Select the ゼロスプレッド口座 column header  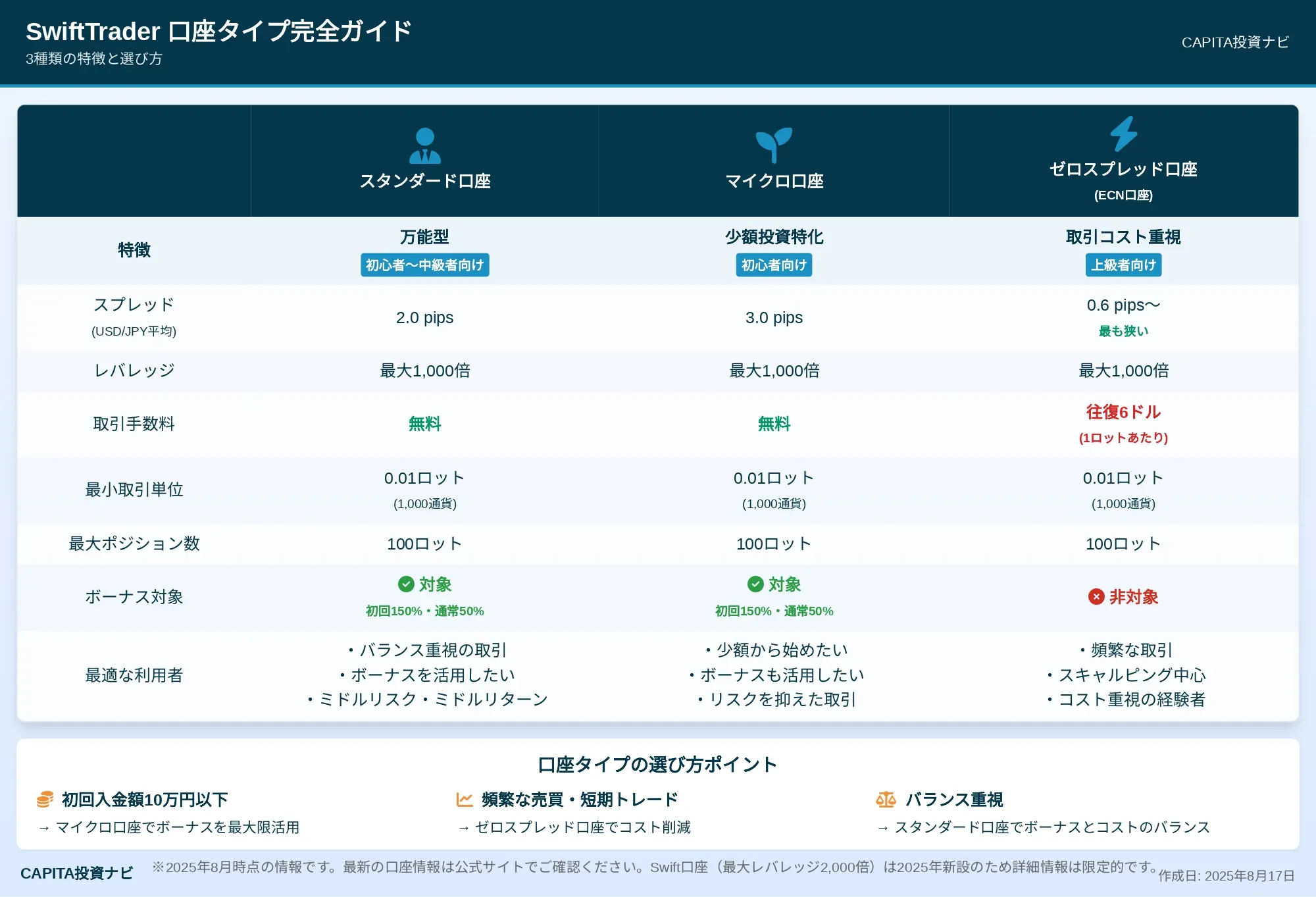[1123, 161]
